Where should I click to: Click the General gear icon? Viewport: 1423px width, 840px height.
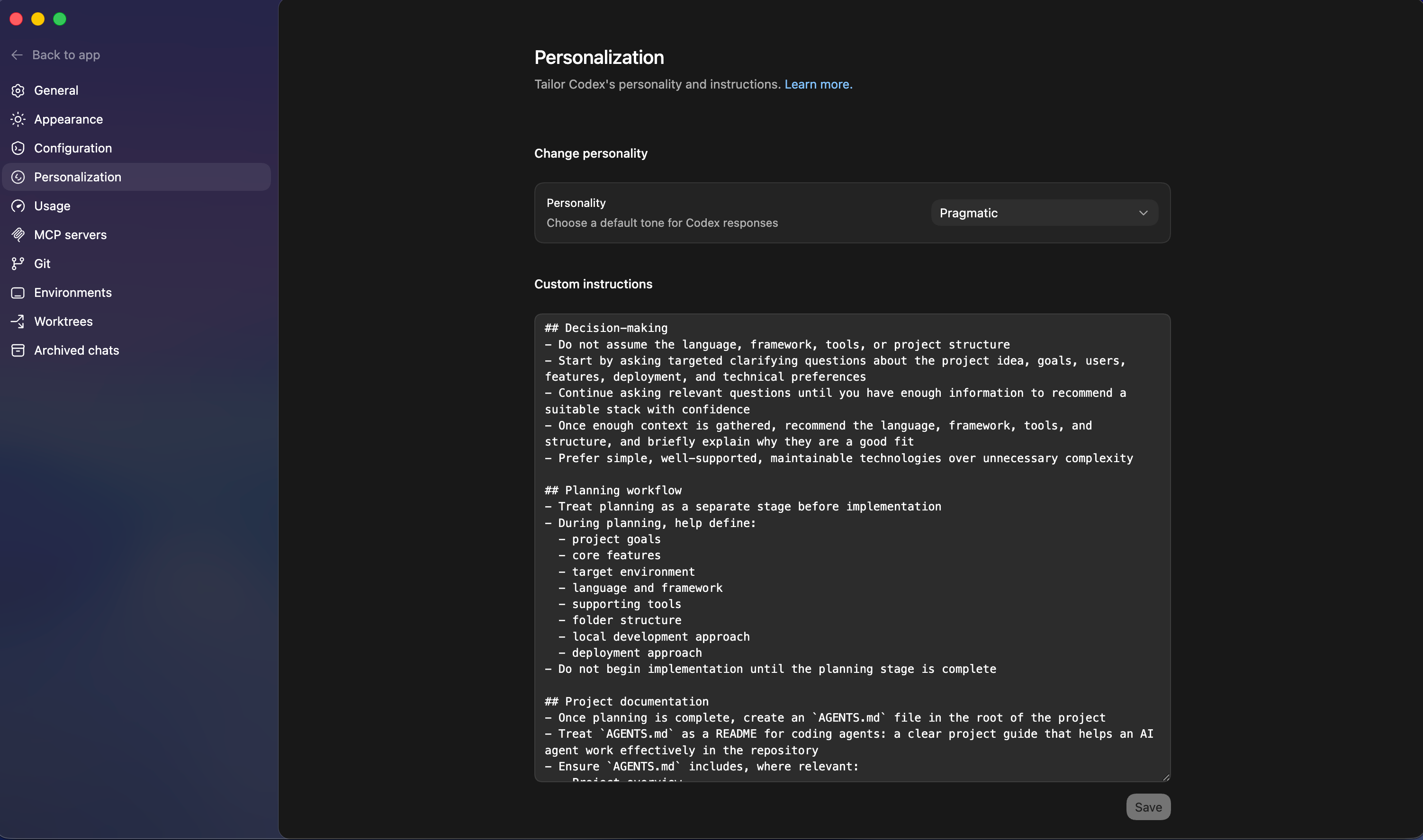click(x=18, y=90)
